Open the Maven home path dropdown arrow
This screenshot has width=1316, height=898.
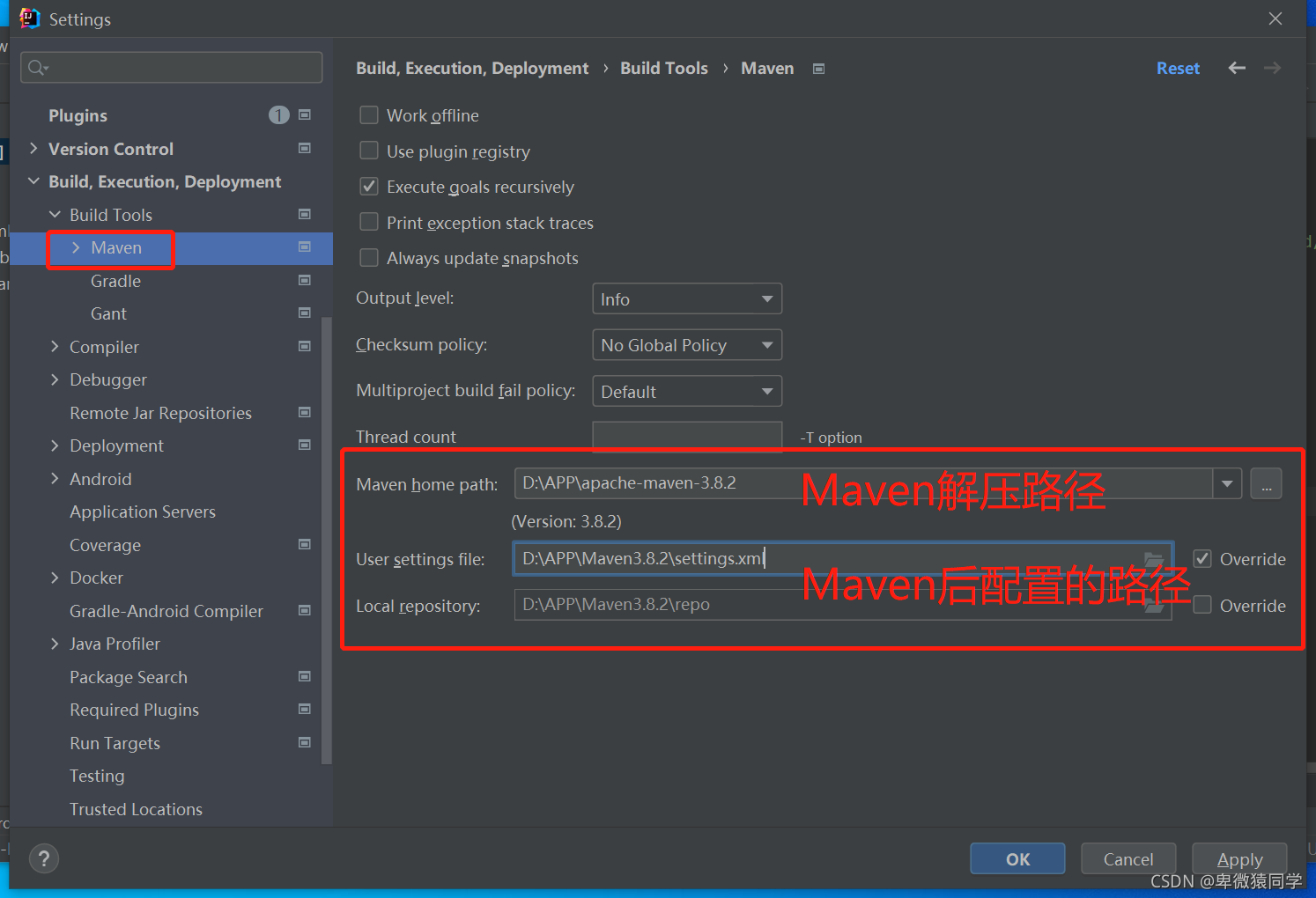[1227, 483]
